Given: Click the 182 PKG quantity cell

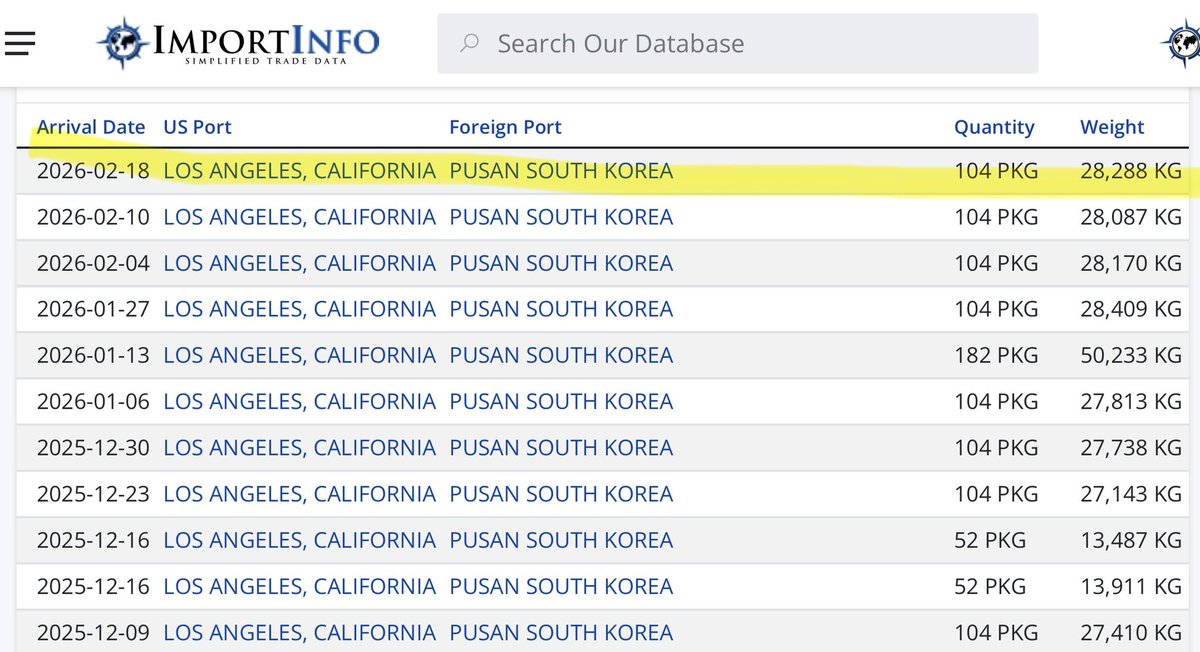Looking at the screenshot, I should [996, 355].
